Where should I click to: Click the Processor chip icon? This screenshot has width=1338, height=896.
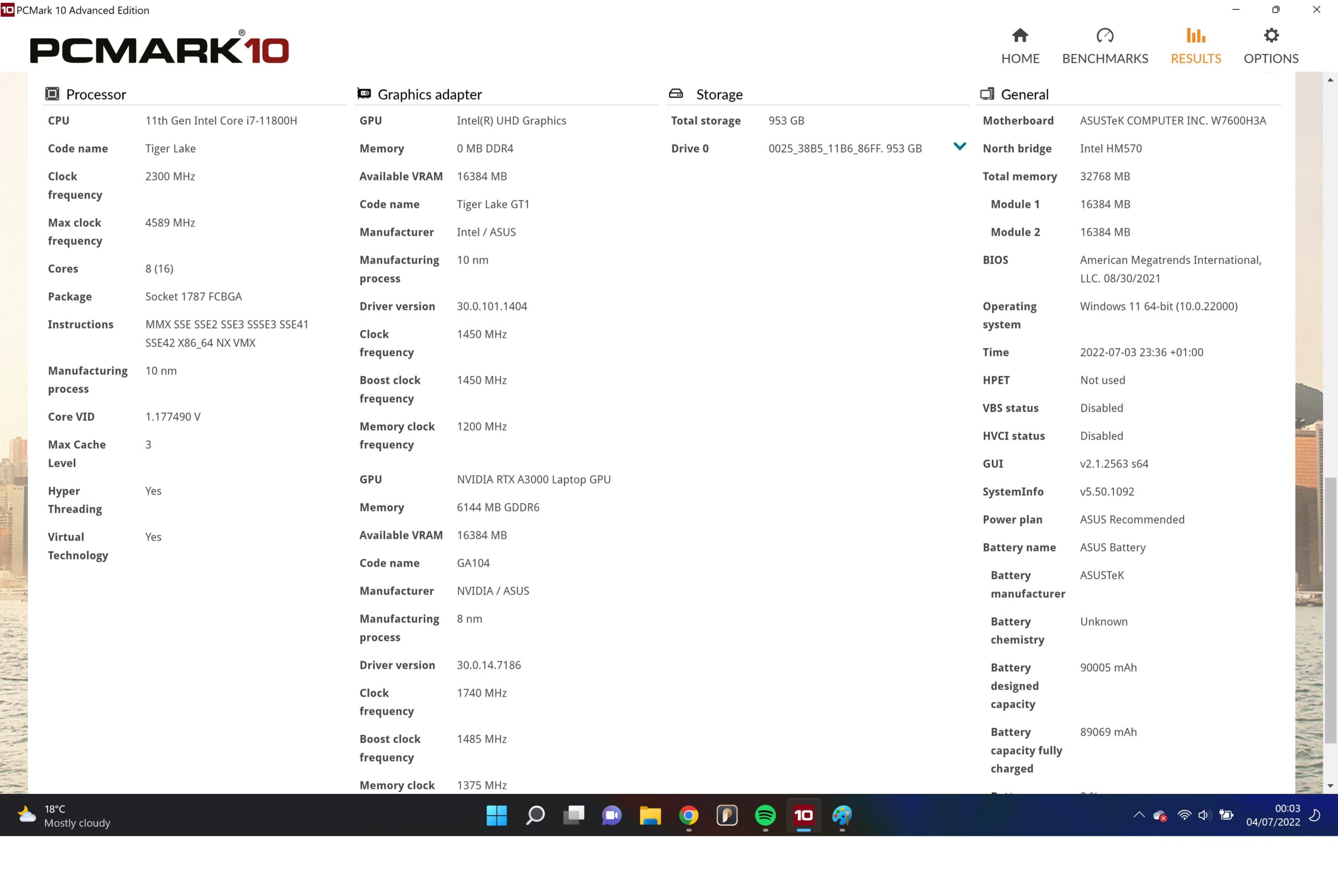click(x=52, y=94)
